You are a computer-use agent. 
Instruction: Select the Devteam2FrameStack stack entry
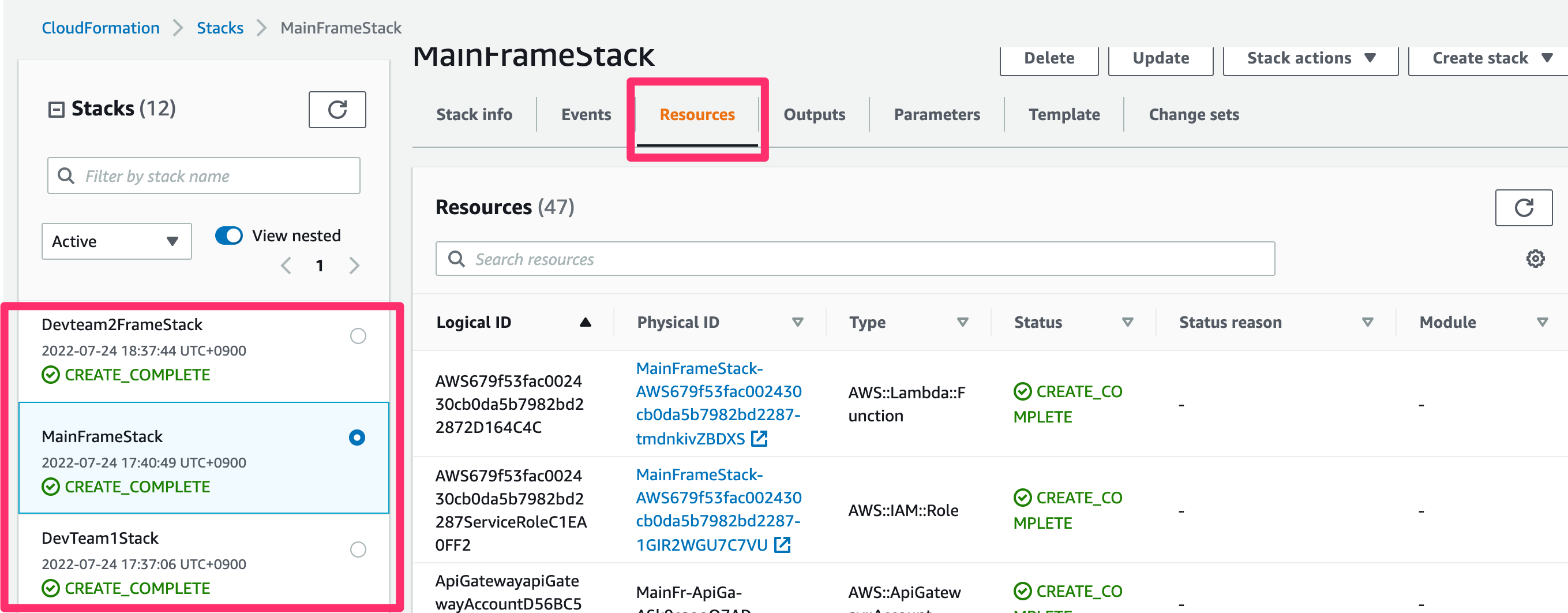204,352
